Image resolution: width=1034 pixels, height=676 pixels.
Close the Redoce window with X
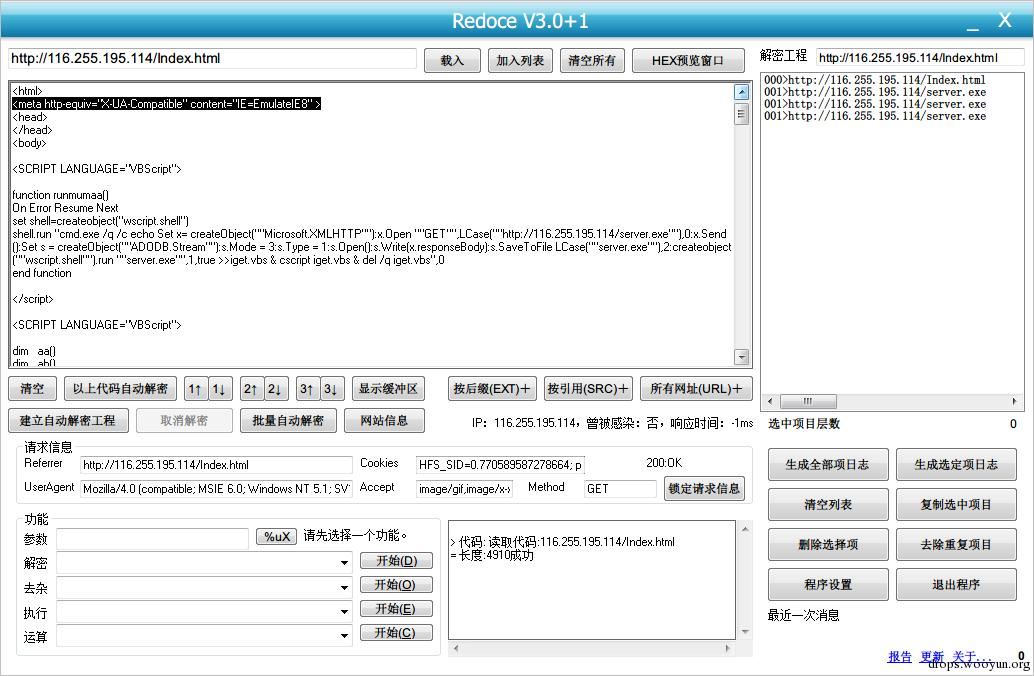click(1004, 20)
